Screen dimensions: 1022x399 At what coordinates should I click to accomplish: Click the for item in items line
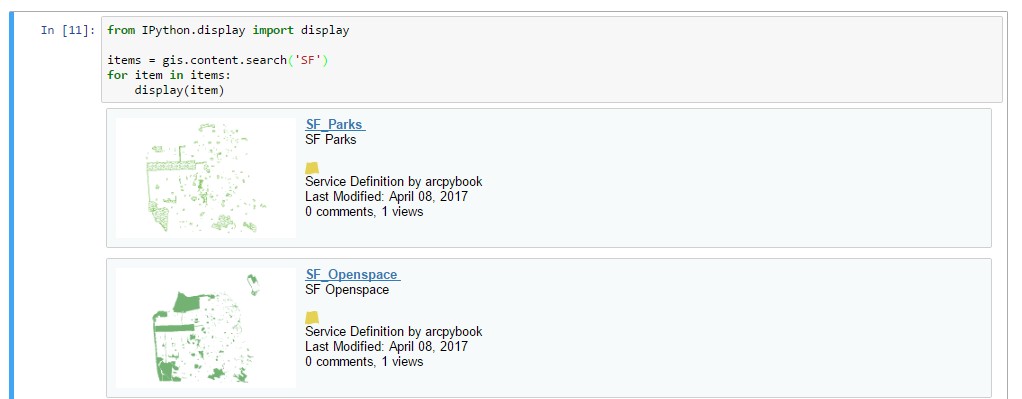pos(166,75)
